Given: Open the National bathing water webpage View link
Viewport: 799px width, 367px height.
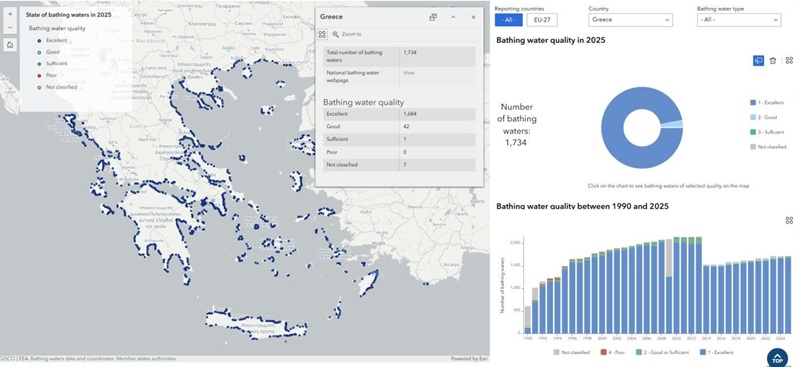Looking at the screenshot, I should [409, 73].
